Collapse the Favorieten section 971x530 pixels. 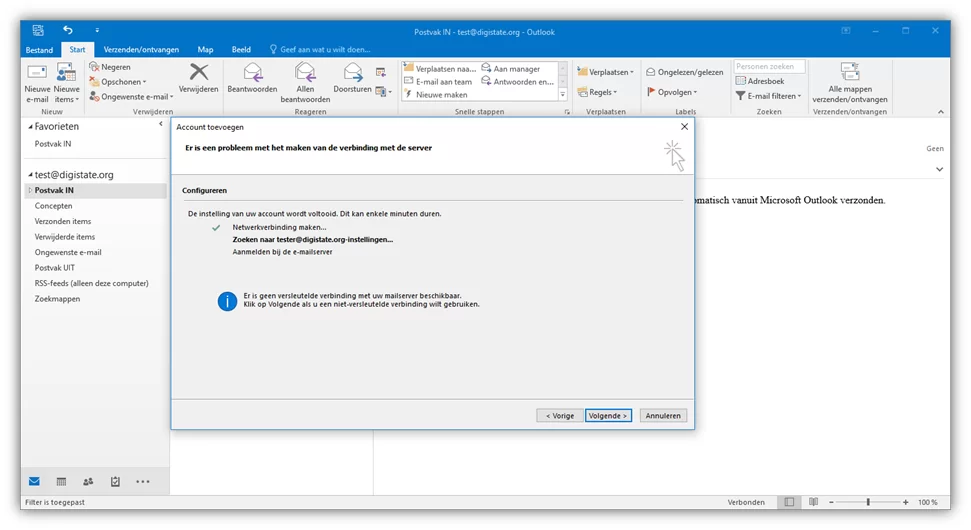30,126
